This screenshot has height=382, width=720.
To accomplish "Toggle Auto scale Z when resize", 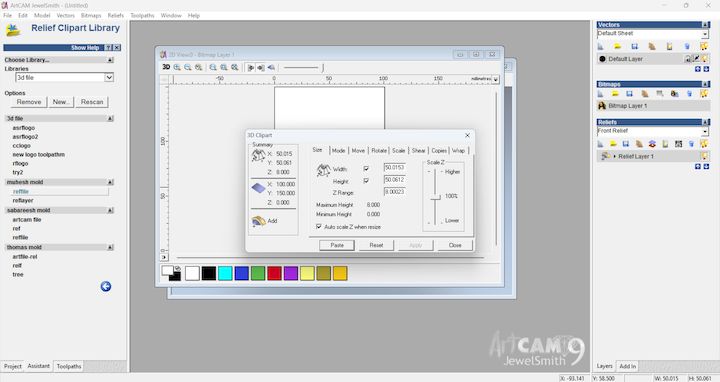I will coord(319,227).
